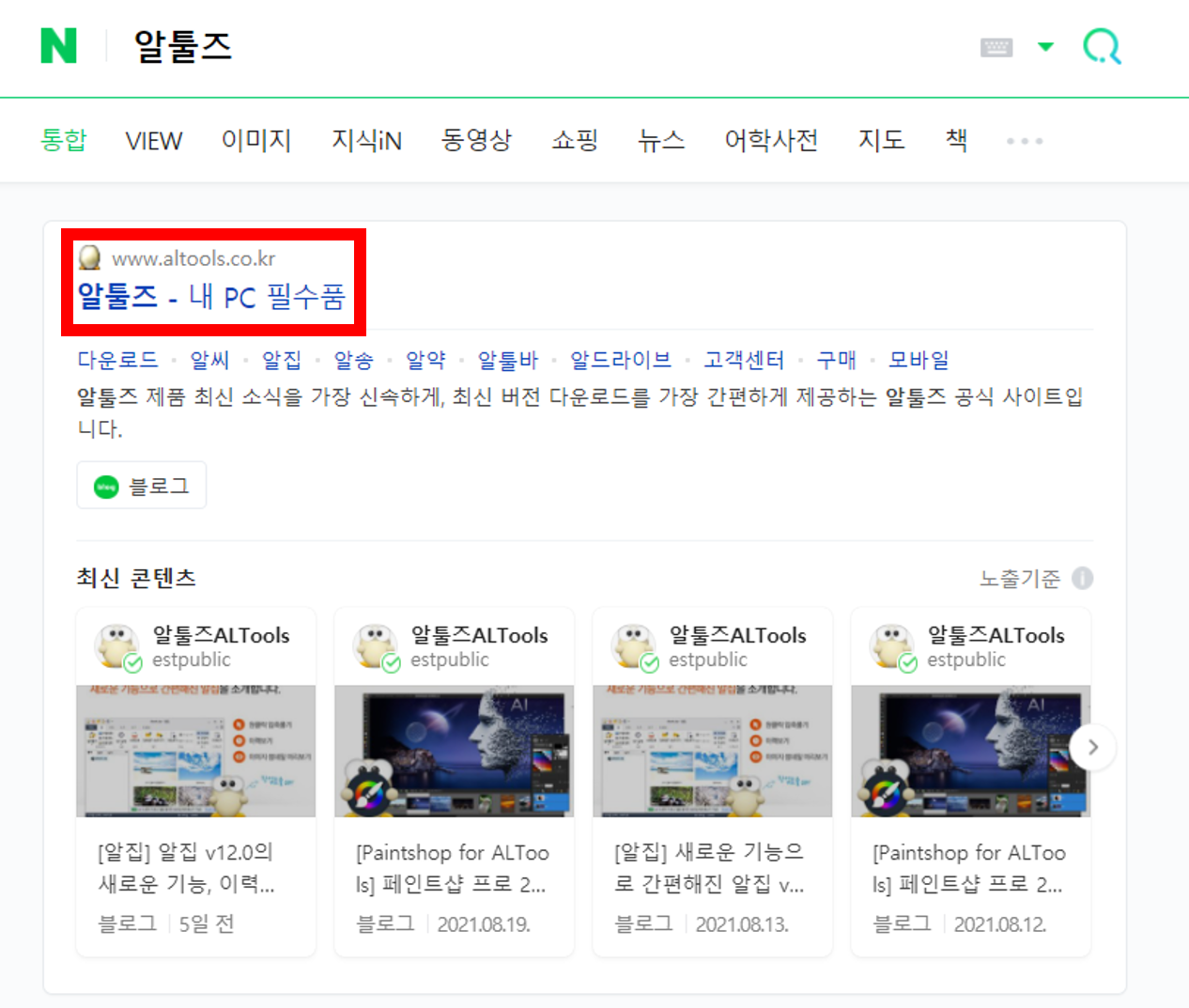Switch to the 책 tab
This screenshot has width=1189, height=1008.
point(956,140)
